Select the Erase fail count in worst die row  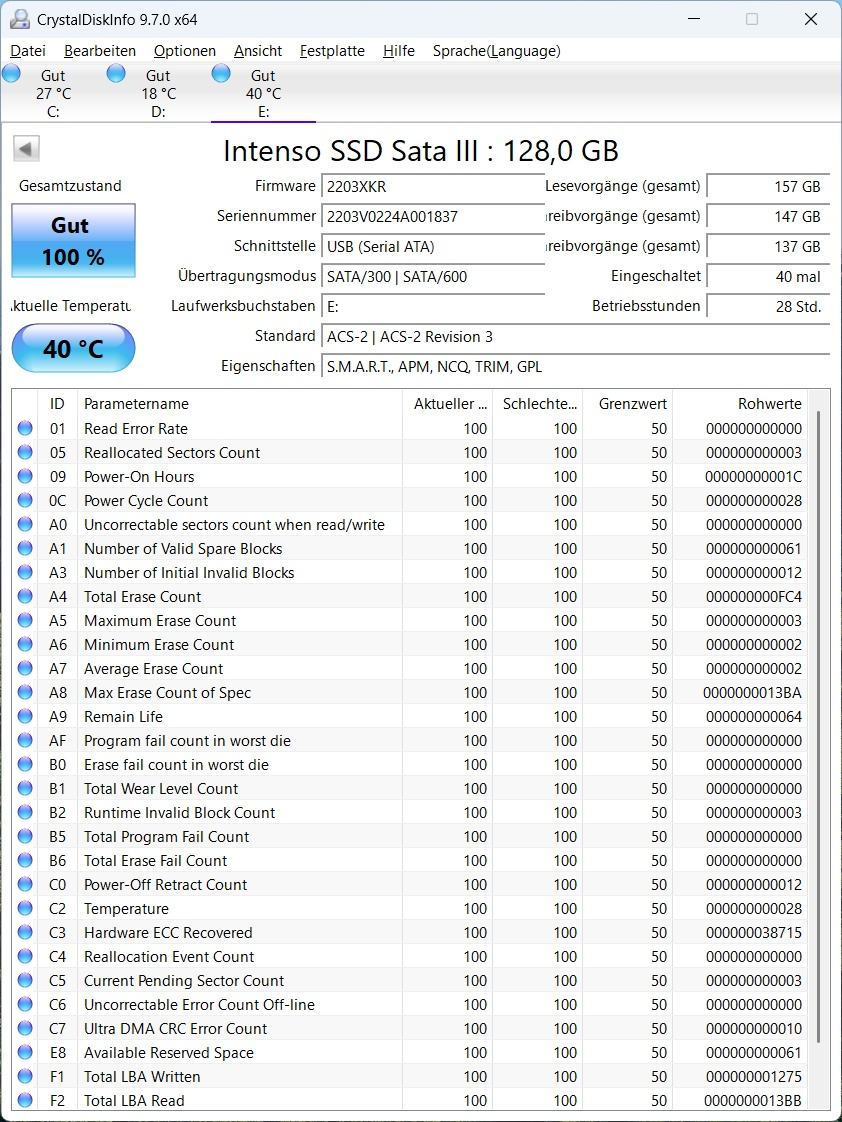410,764
